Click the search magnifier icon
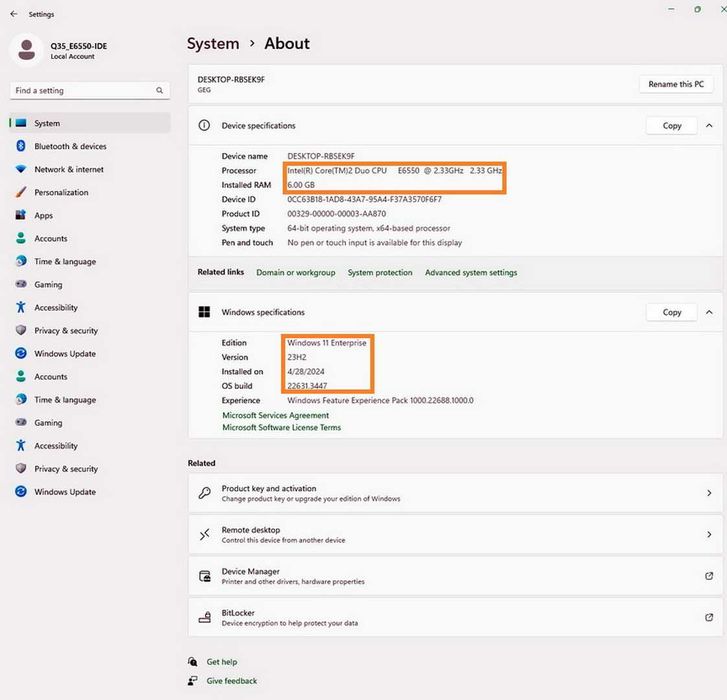Image resolution: width=727 pixels, height=700 pixels. [159, 91]
